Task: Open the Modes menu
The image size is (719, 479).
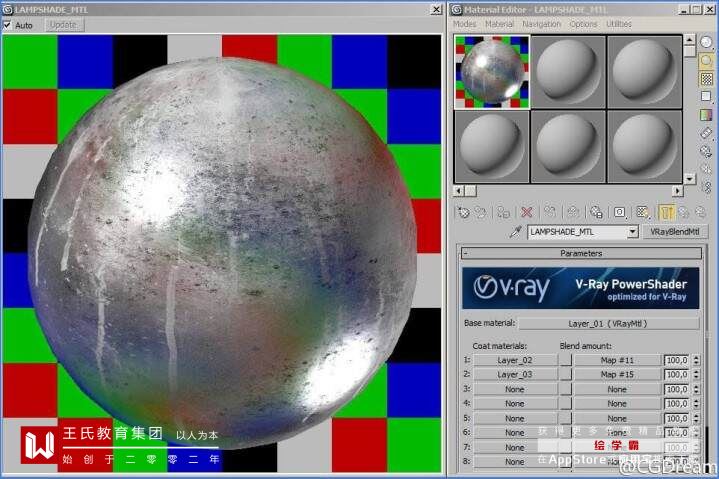Action: pyautogui.click(x=465, y=23)
